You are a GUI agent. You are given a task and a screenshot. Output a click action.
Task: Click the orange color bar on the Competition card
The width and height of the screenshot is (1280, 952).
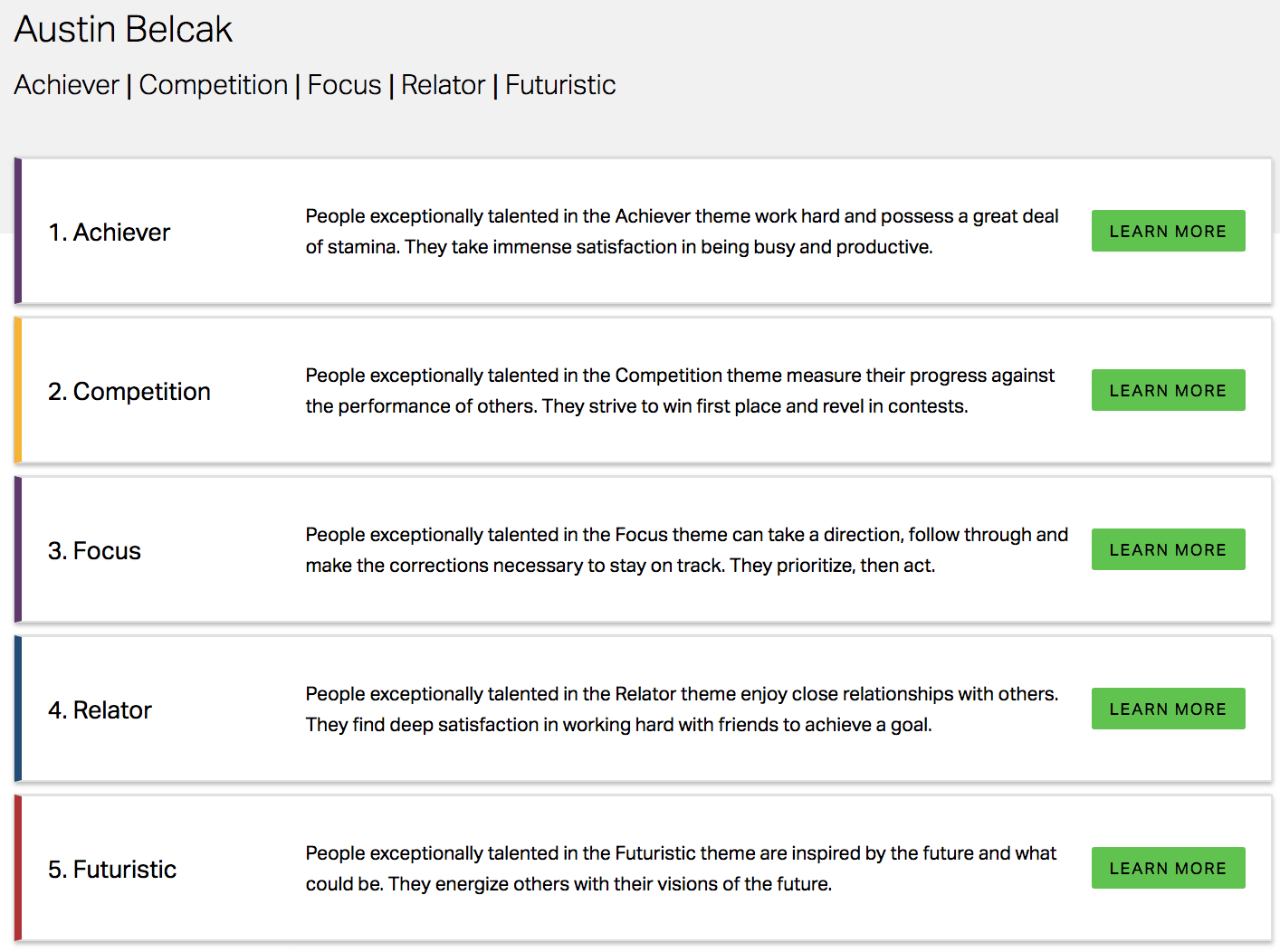tap(18, 390)
